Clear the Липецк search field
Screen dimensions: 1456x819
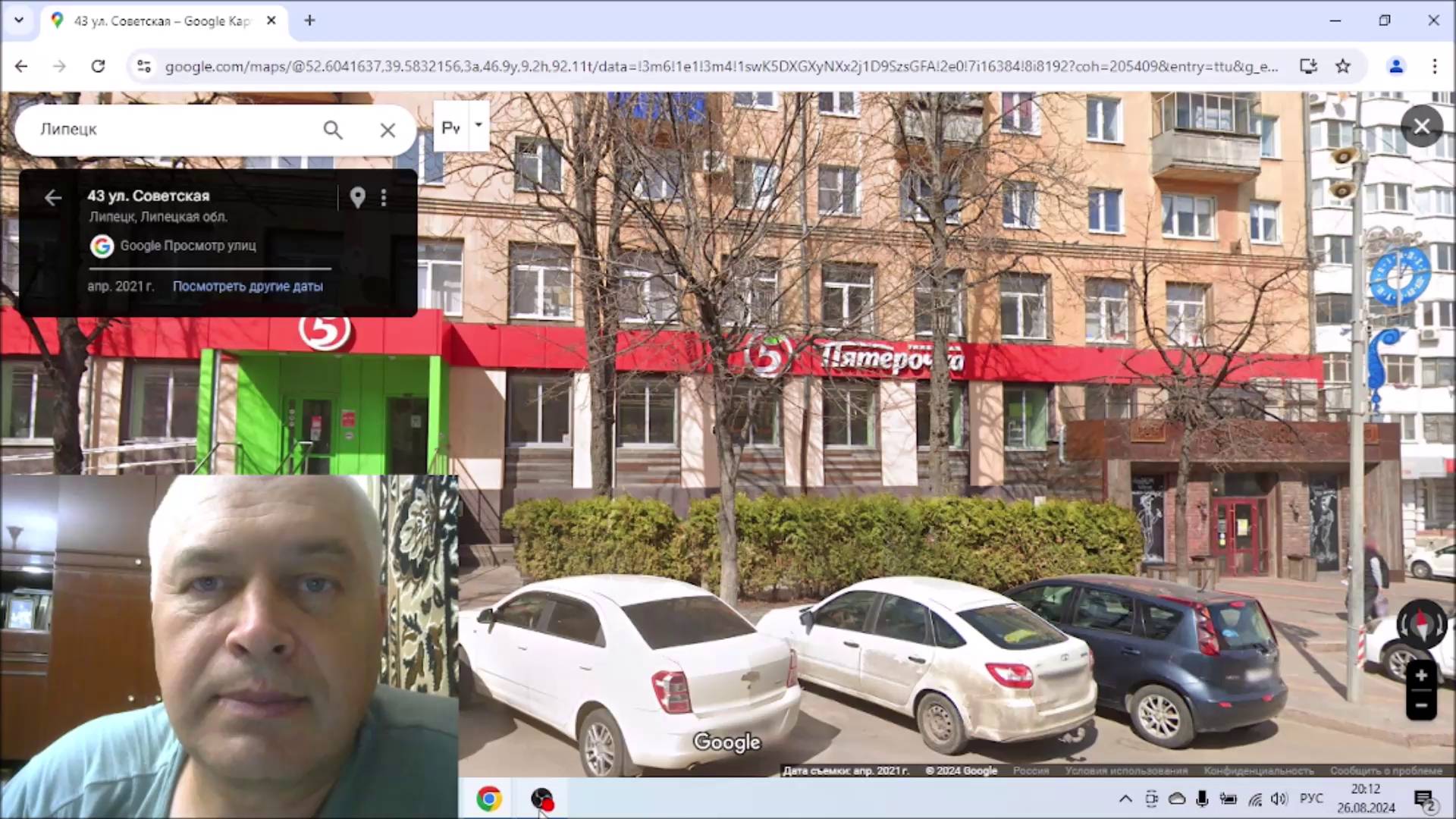click(x=388, y=130)
